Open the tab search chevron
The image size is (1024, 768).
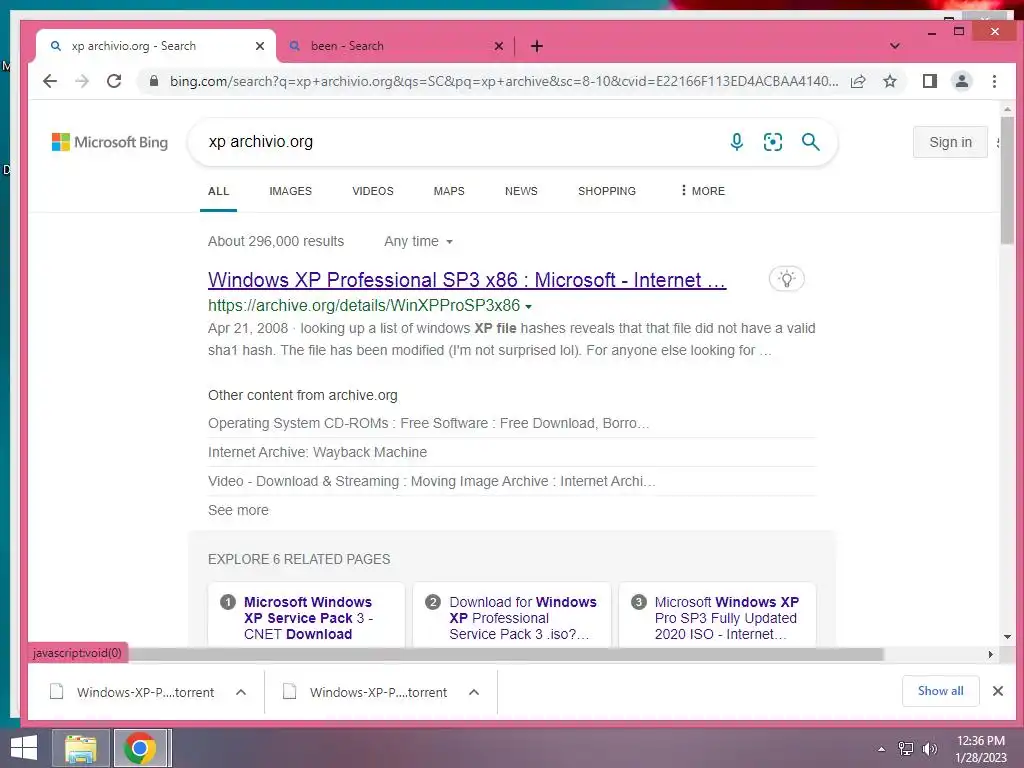pyautogui.click(x=895, y=46)
